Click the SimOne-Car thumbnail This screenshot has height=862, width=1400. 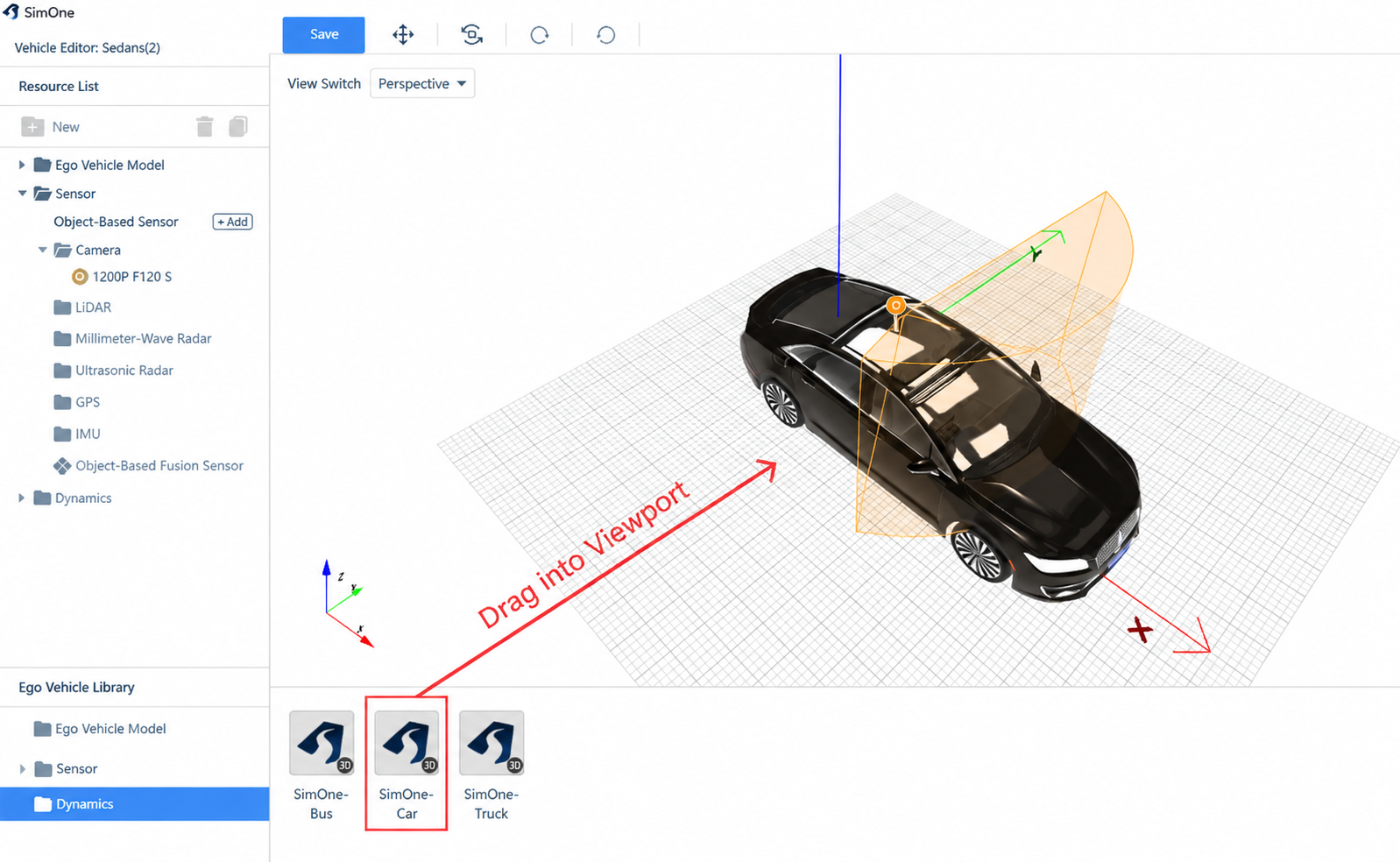pyautogui.click(x=407, y=743)
